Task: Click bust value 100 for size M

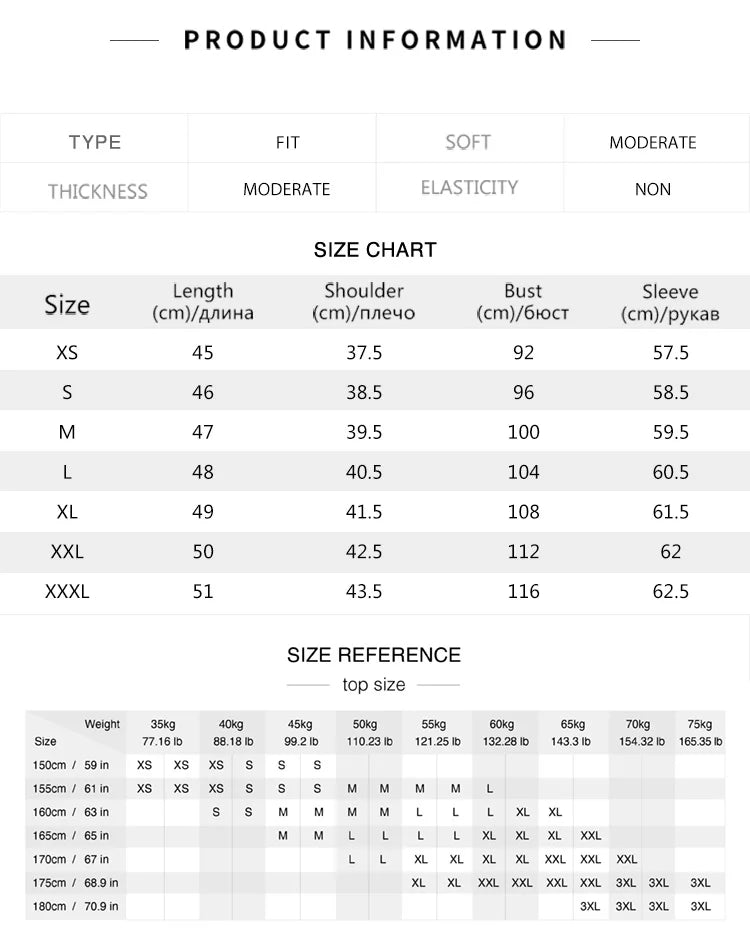Action: (x=523, y=432)
